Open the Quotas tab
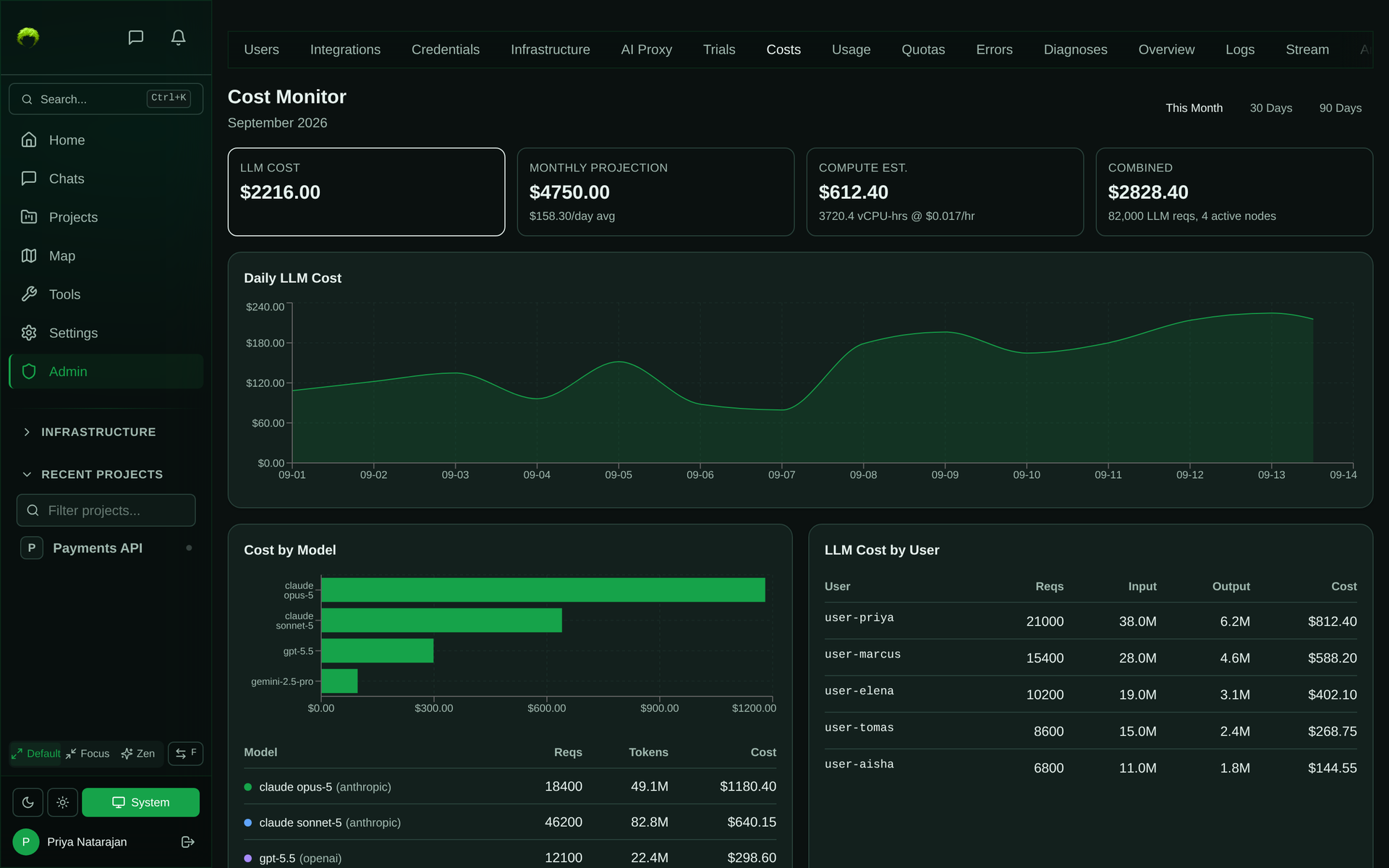 click(923, 50)
